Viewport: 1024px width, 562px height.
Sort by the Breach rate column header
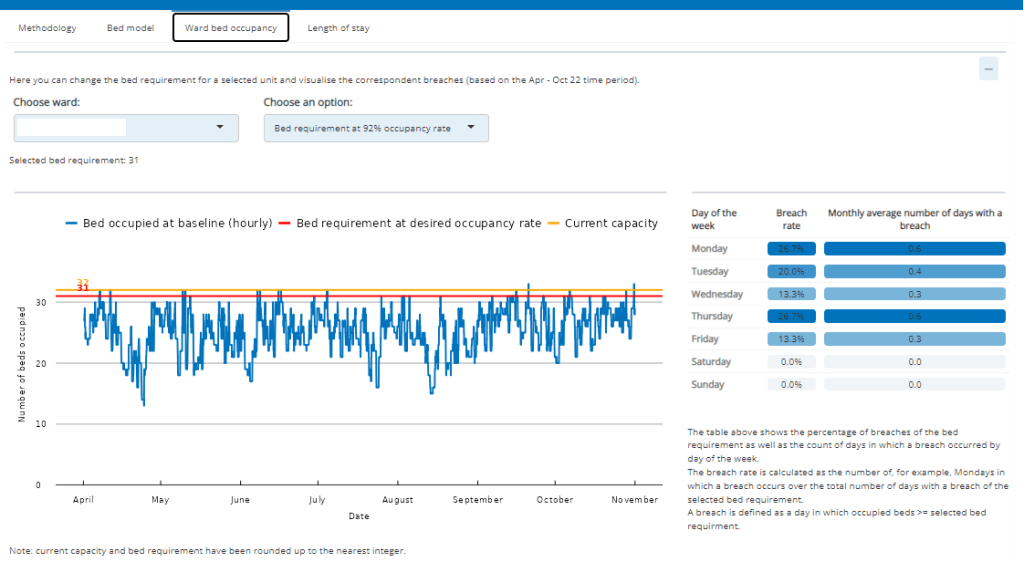(791, 219)
